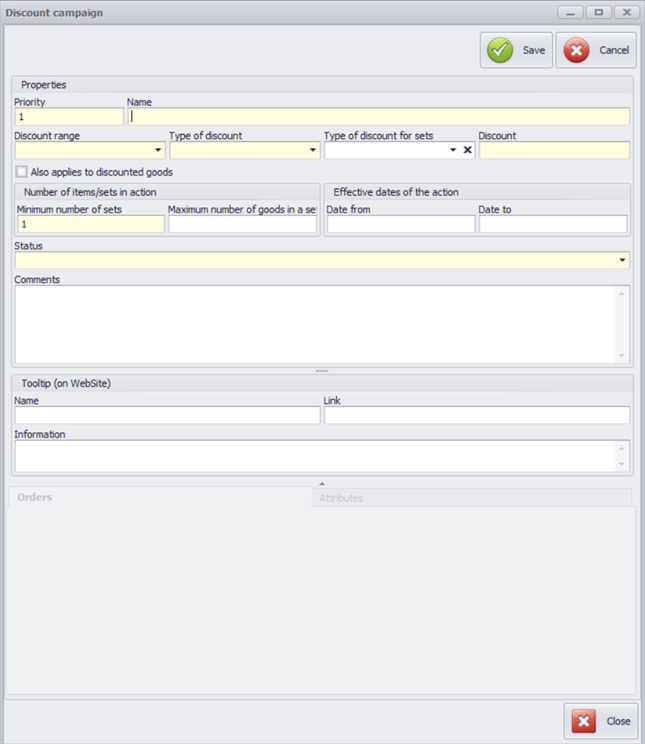The height and width of the screenshot is (744, 645).
Task: Click the red X Cancel icon
Action: pyautogui.click(x=576, y=50)
